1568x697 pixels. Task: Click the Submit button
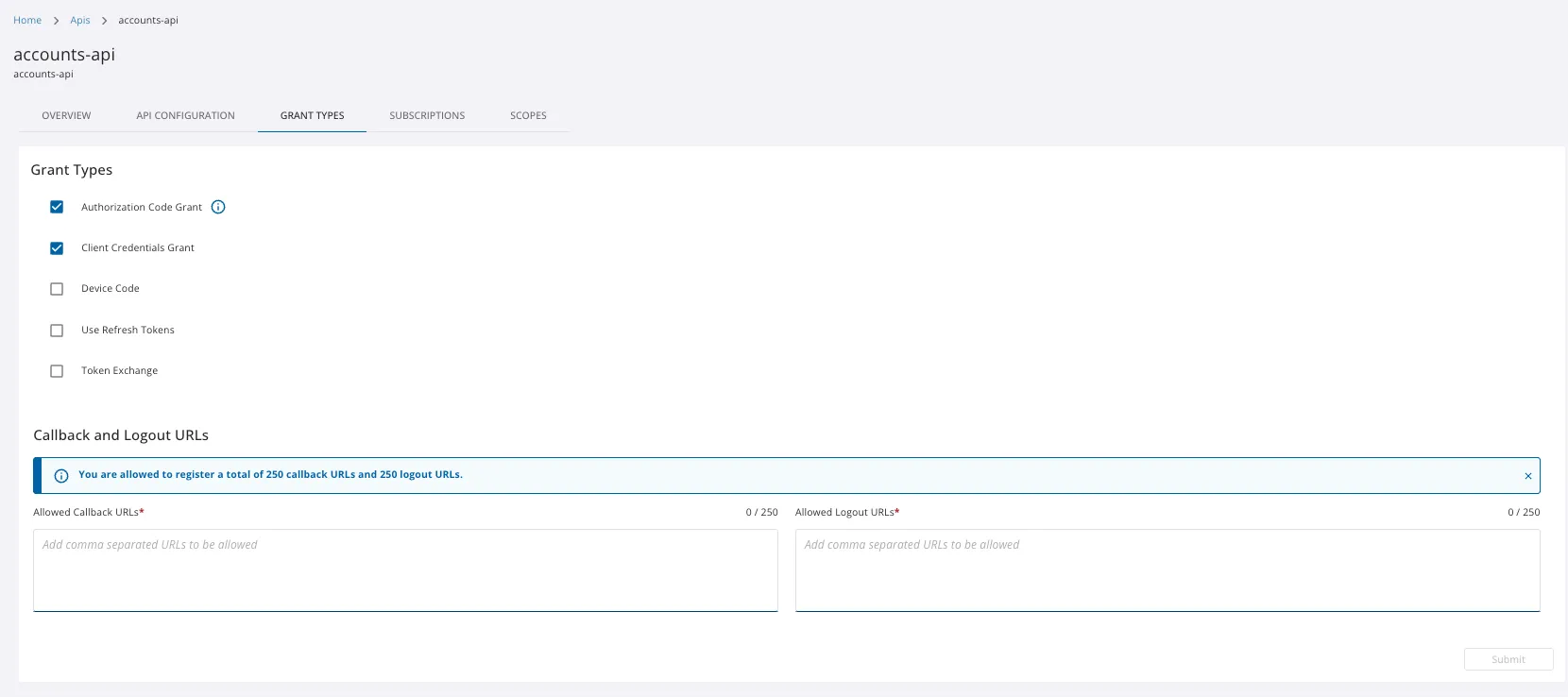(x=1508, y=659)
